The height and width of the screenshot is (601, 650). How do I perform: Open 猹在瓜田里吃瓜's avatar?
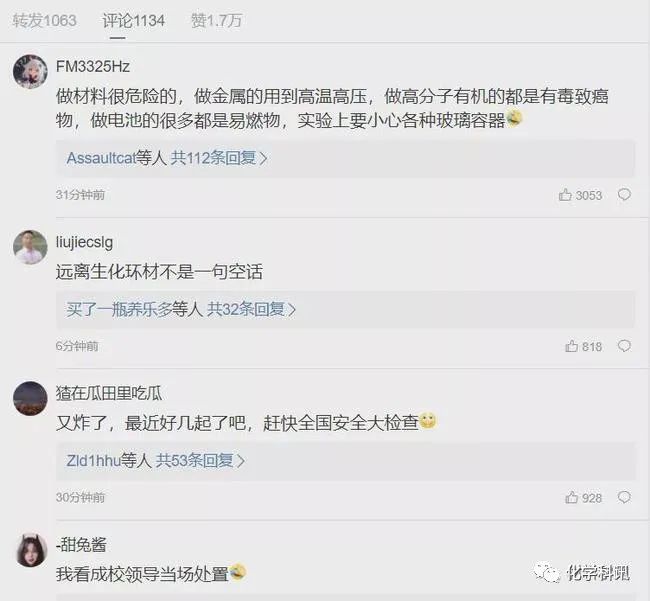(30, 398)
